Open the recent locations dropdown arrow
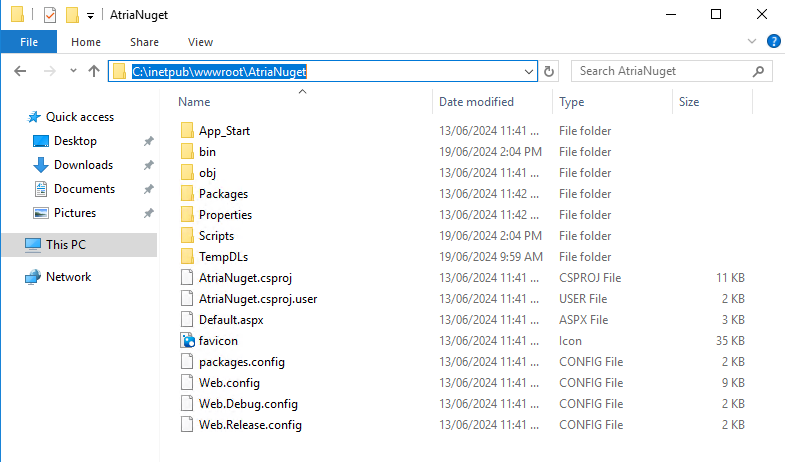The width and height of the screenshot is (785, 462). 73,71
